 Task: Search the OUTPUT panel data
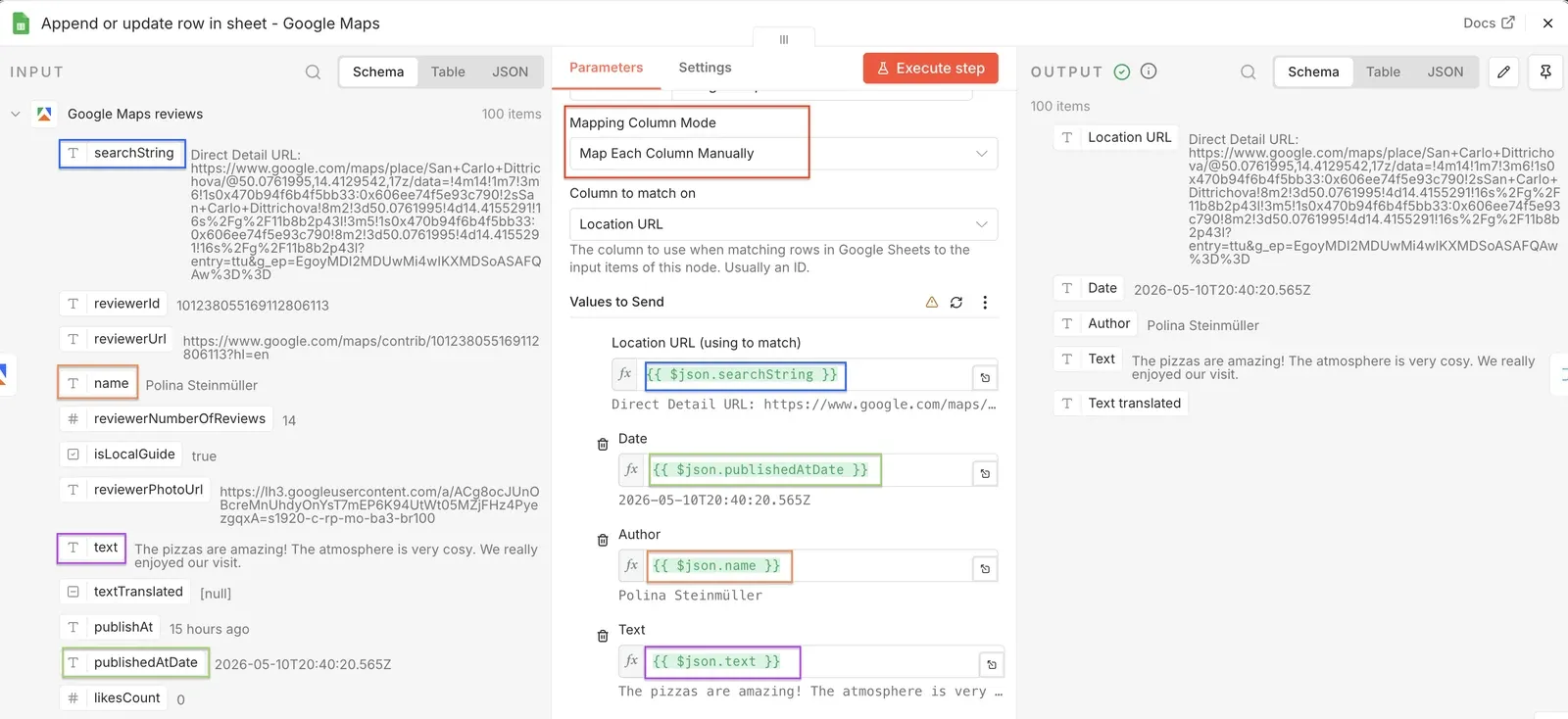point(1248,72)
